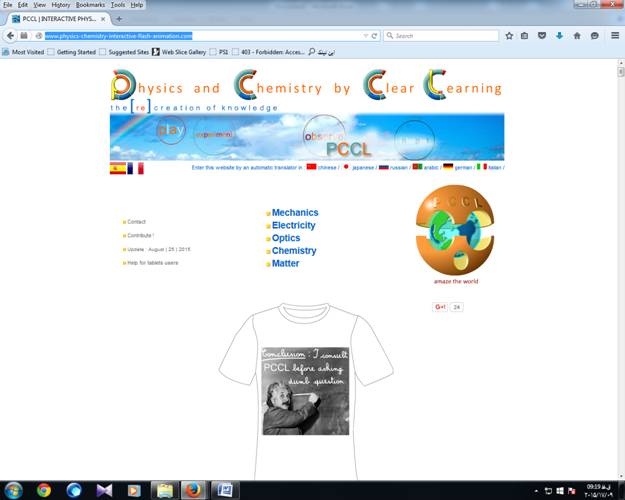This screenshot has width=625, height=500.
Task: Open the History menu
Action: (61, 5)
